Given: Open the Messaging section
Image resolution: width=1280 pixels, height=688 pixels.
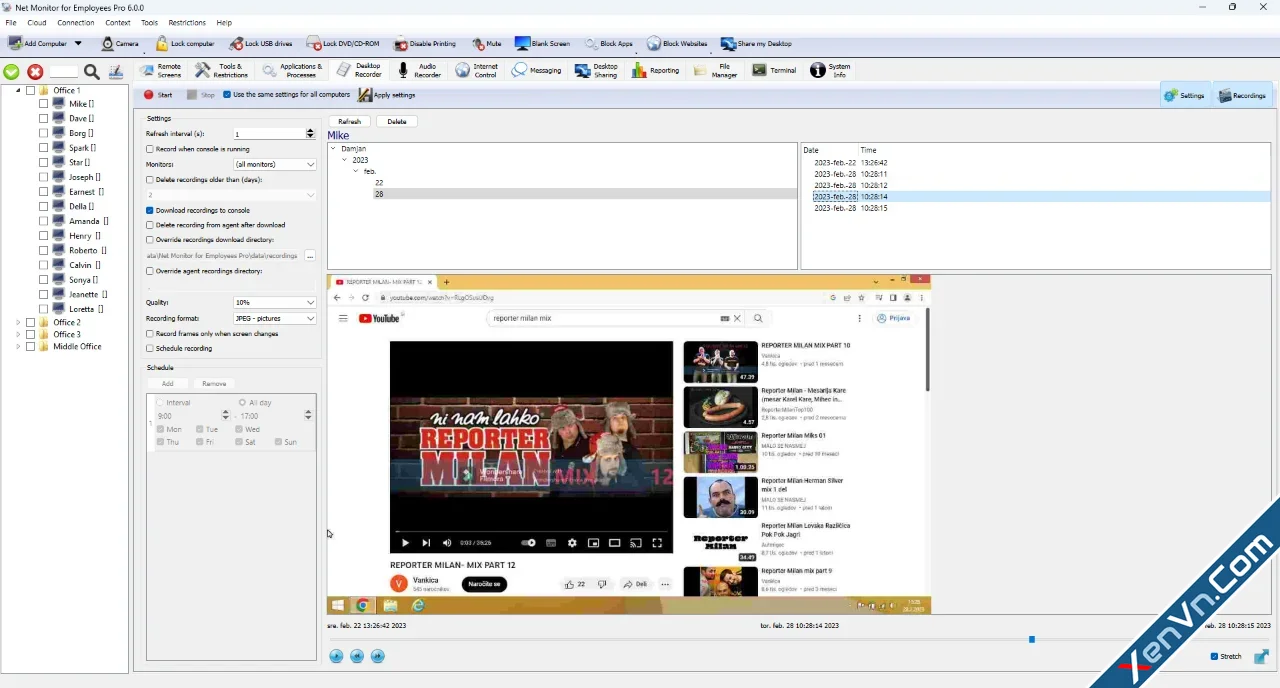Looking at the screenshot, I should (x=536, y=71).
